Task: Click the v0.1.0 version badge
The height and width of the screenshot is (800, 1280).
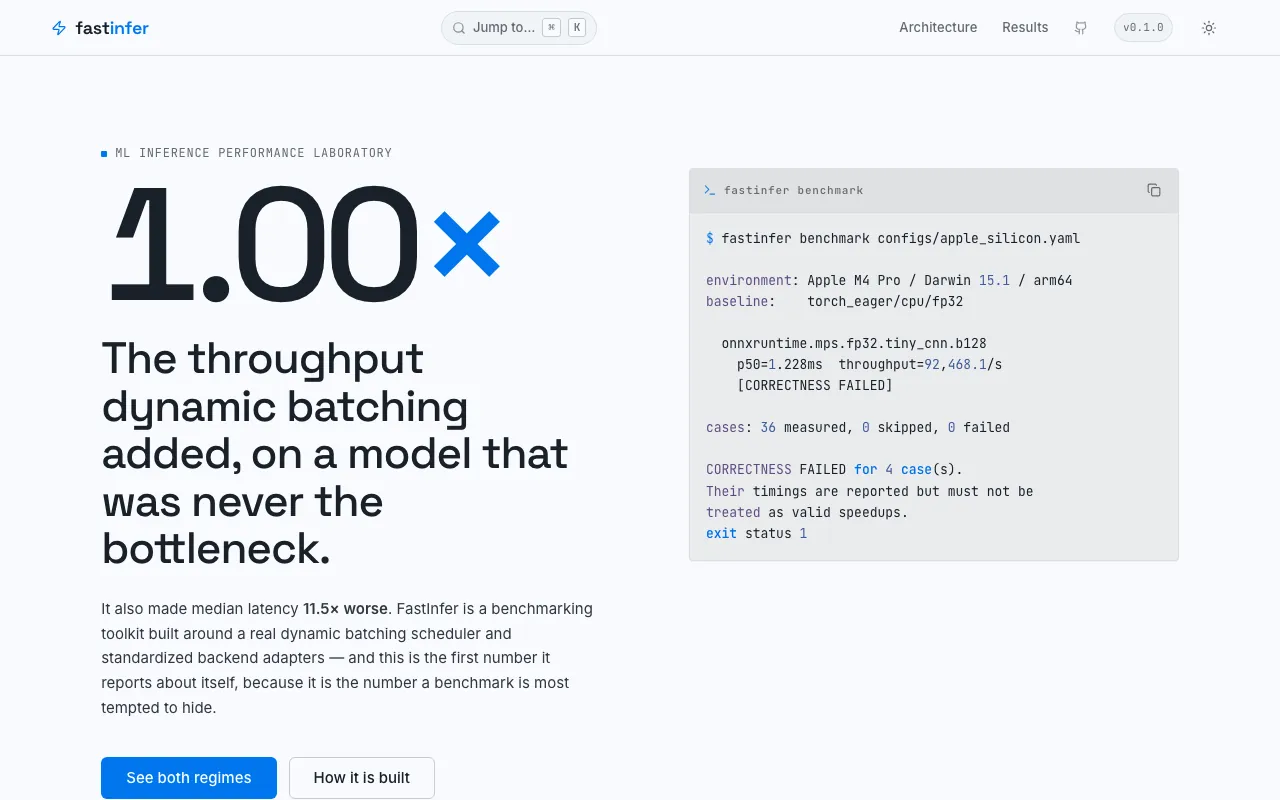Action: (x=1143, y=28)
